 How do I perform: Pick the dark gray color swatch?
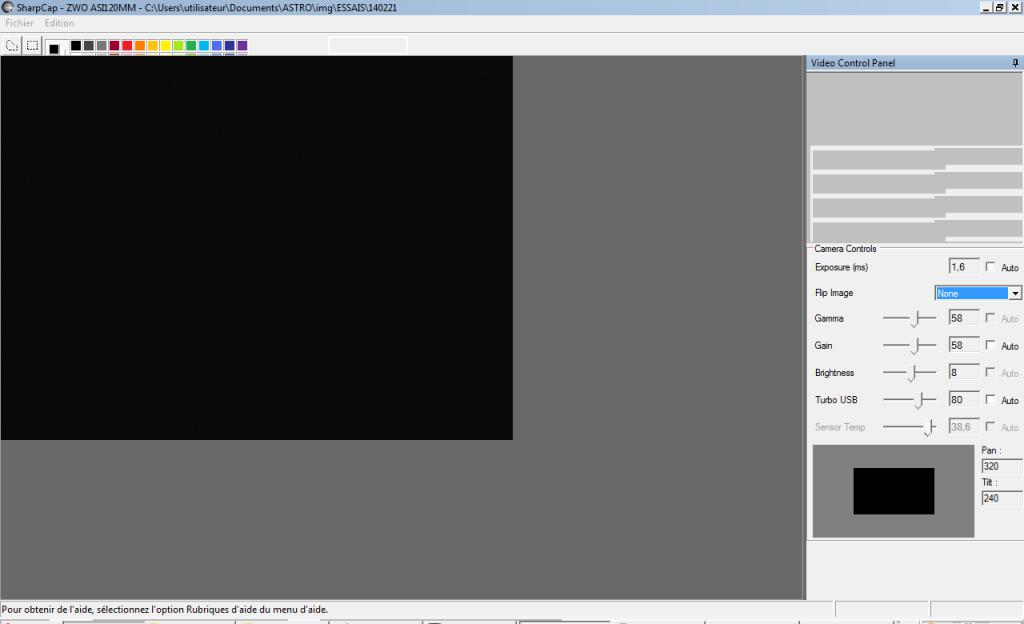click(x=89, y=46)
